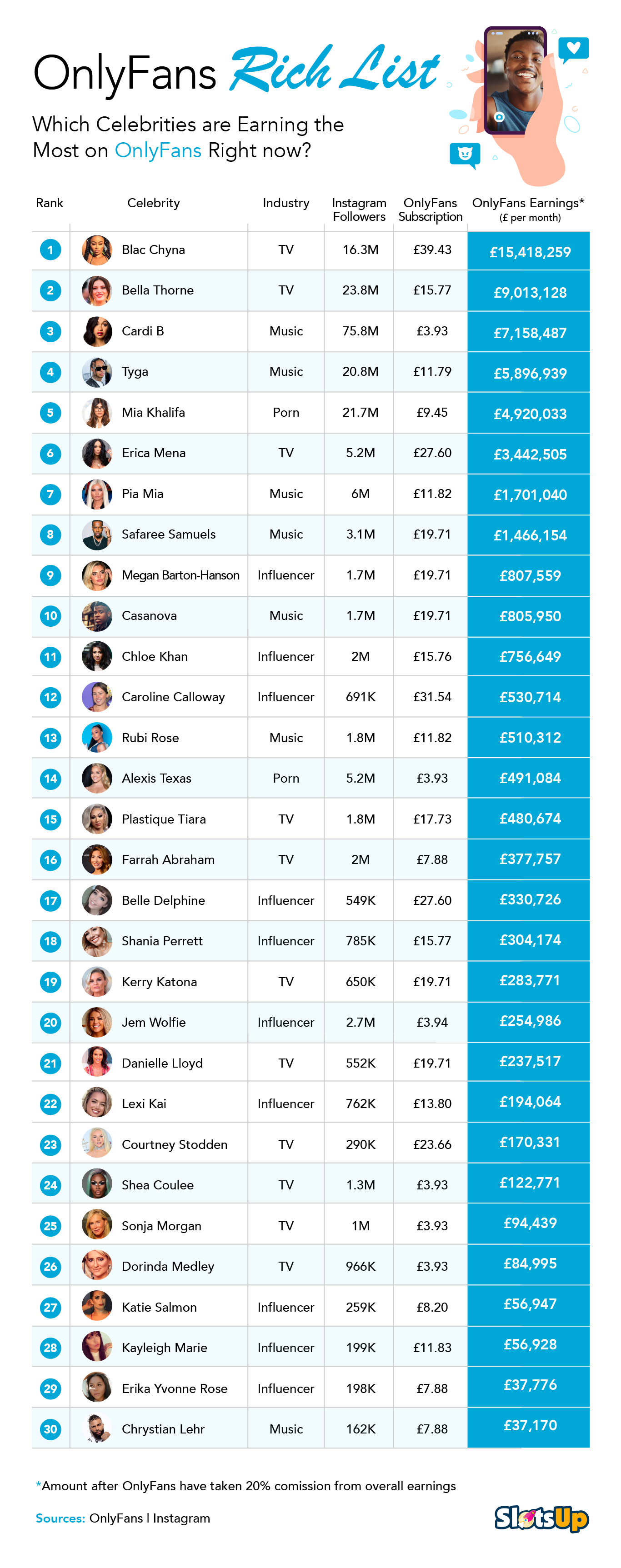621x1568 pixels.
Task: Click the Instagram Followers column header
Action: click(359, 210)
